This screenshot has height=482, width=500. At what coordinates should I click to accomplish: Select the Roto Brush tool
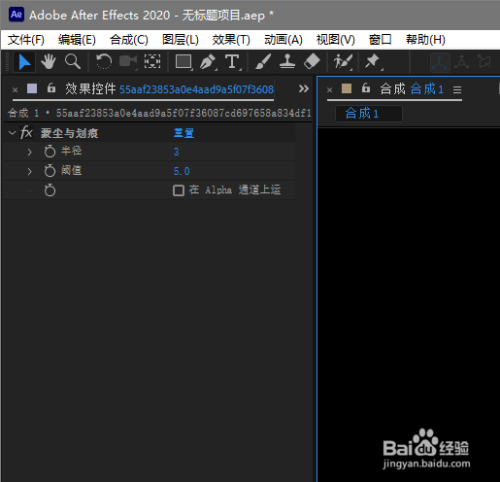pyautogui.click(x=343, y=62)
